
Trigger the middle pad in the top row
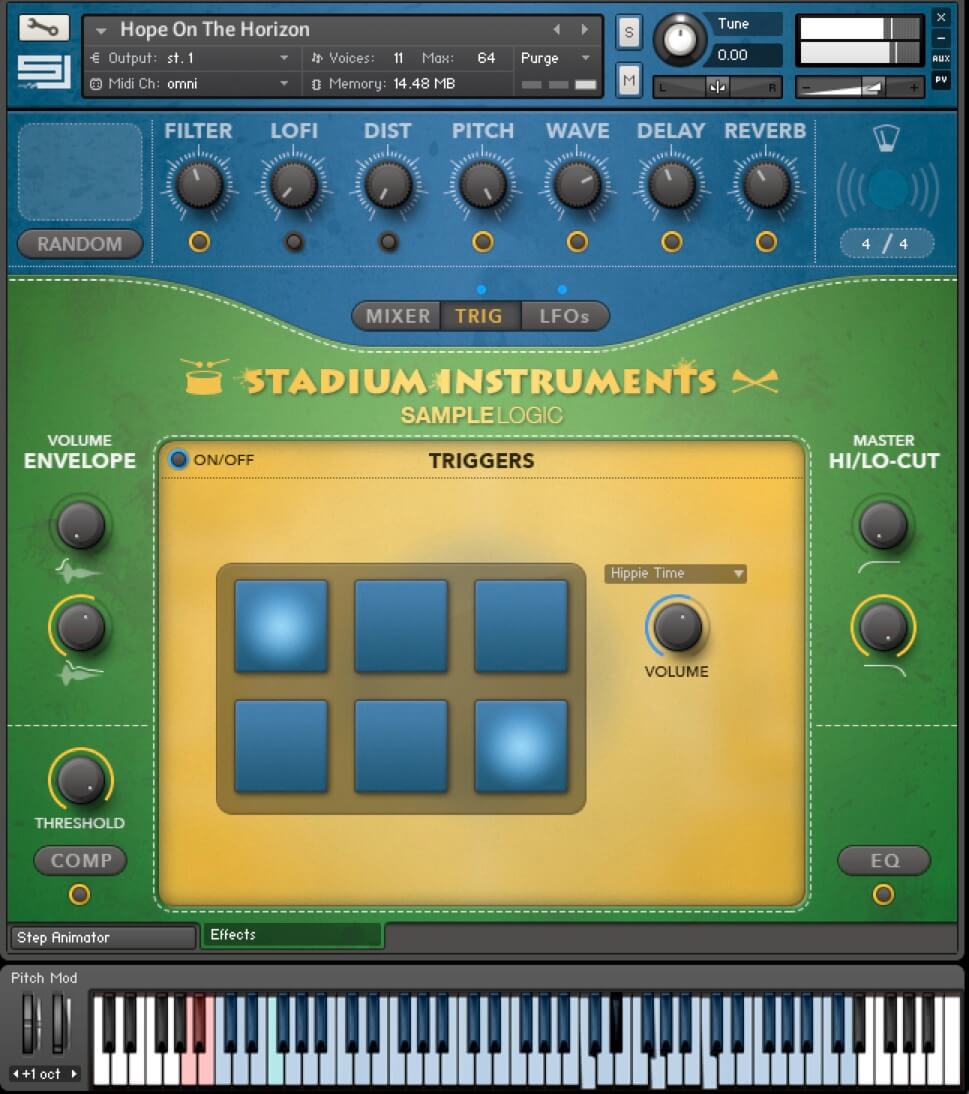(x=401, y=626)
